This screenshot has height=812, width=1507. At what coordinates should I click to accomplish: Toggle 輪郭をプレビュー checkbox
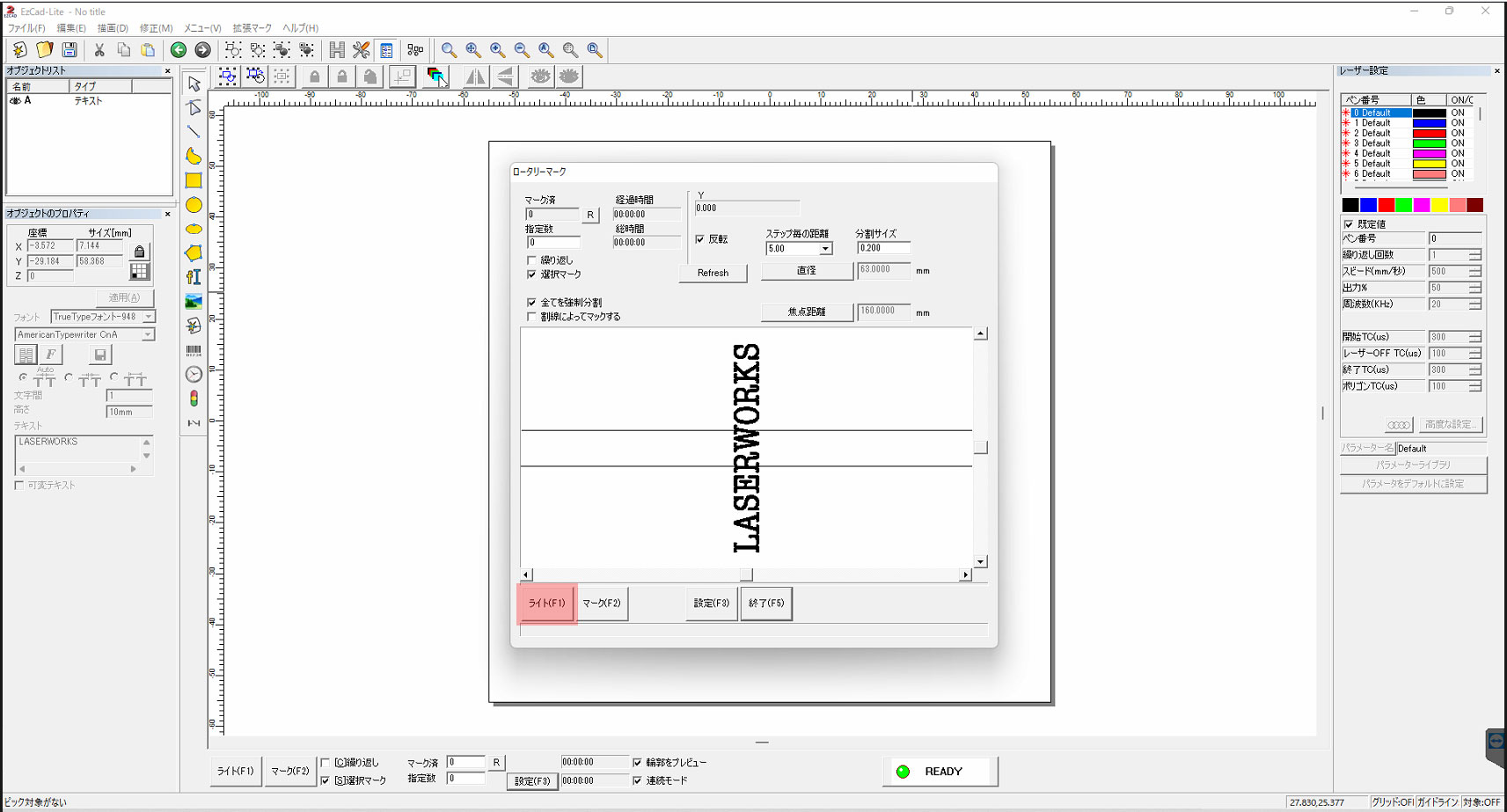638,763
